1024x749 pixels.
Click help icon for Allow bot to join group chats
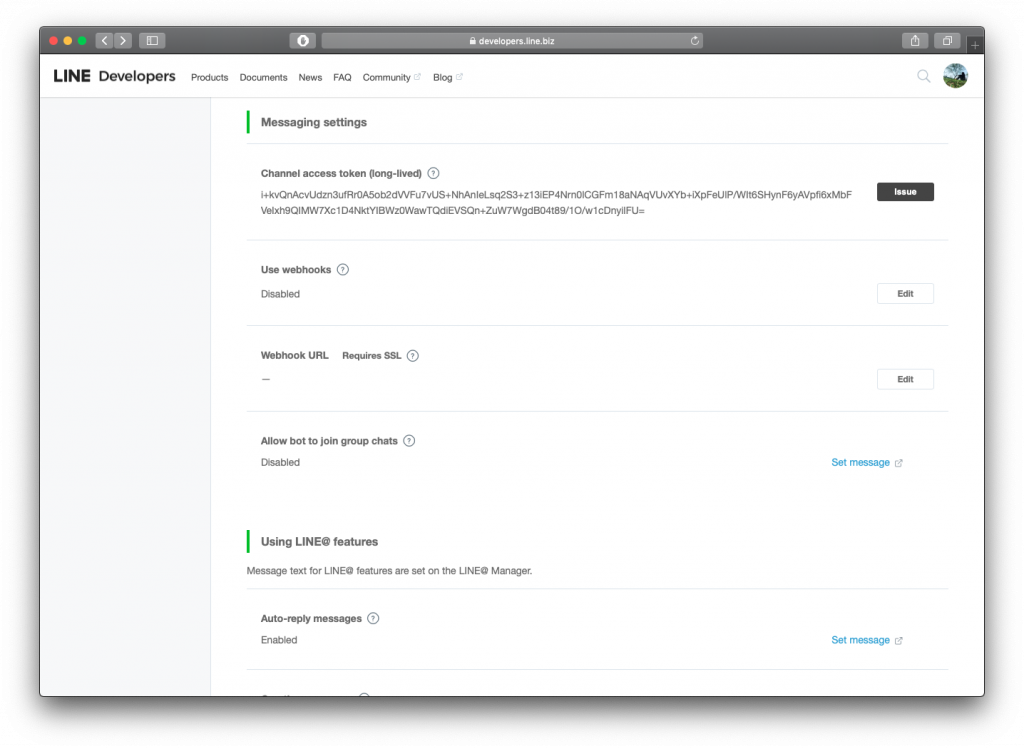(x=409, y=441)
